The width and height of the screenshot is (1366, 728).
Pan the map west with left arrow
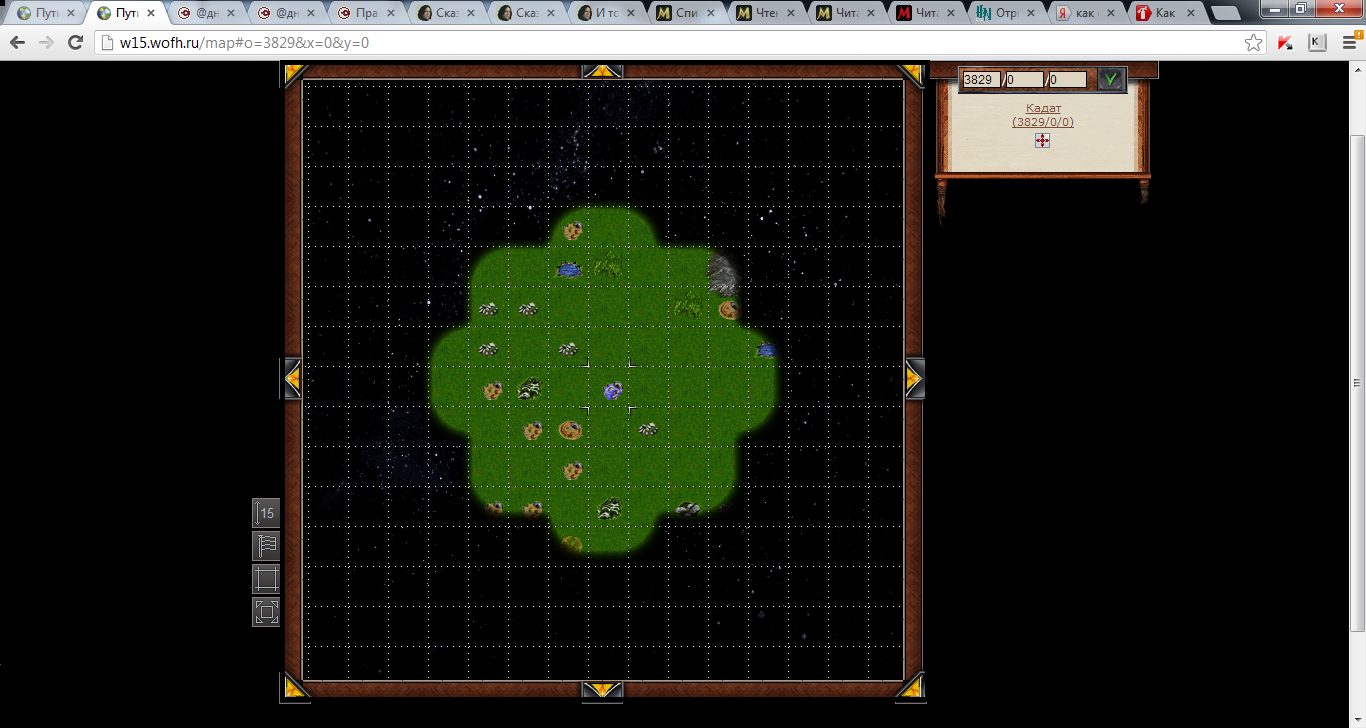[291, 379]
